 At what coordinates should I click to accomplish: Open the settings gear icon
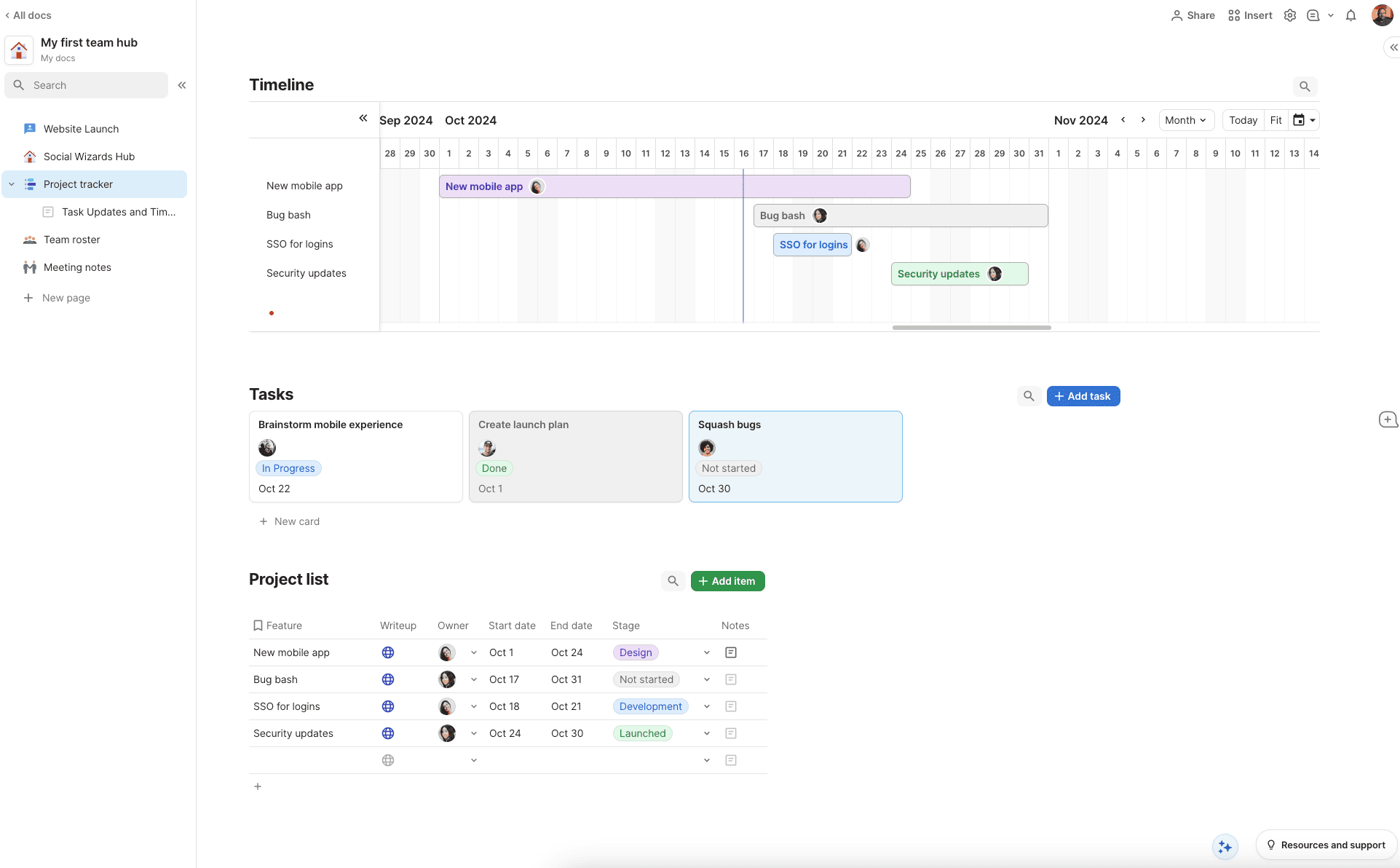1290,15
